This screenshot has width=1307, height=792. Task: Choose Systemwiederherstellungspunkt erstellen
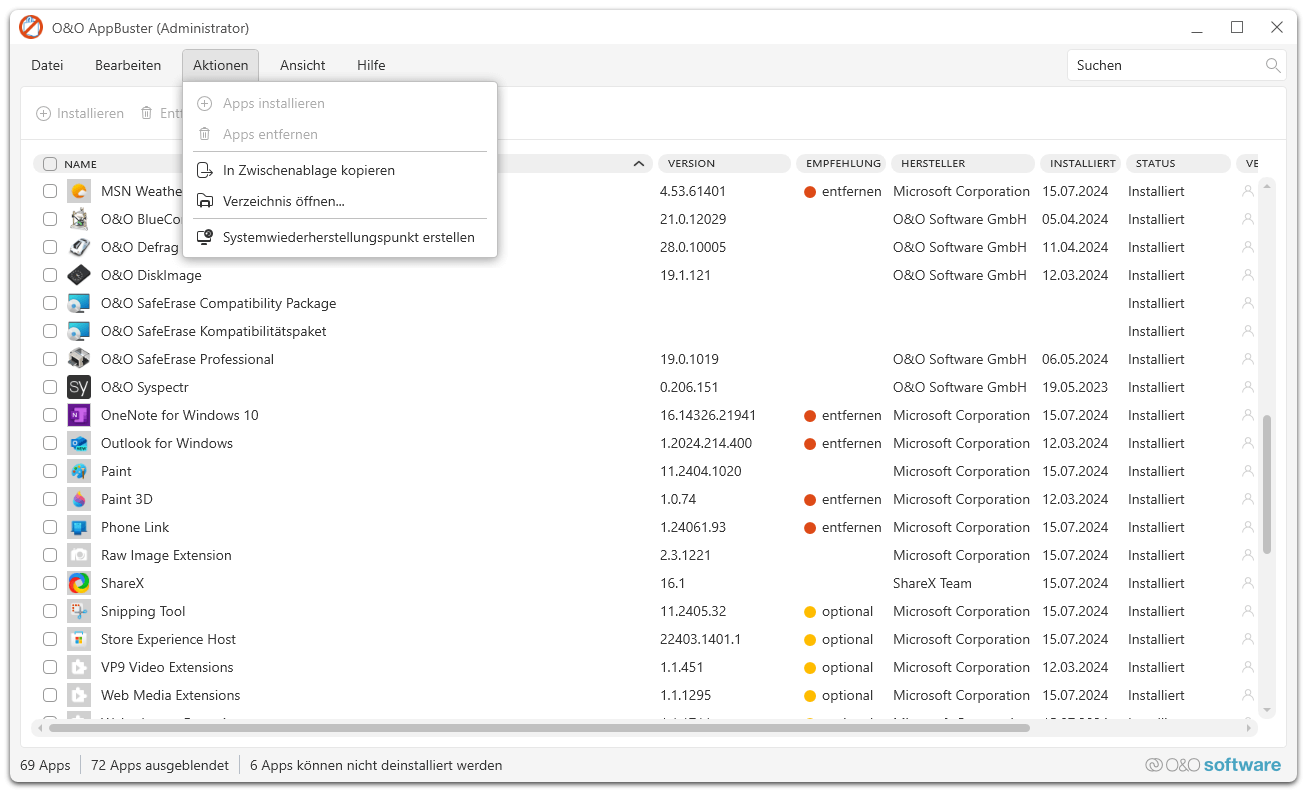point(340,237)
